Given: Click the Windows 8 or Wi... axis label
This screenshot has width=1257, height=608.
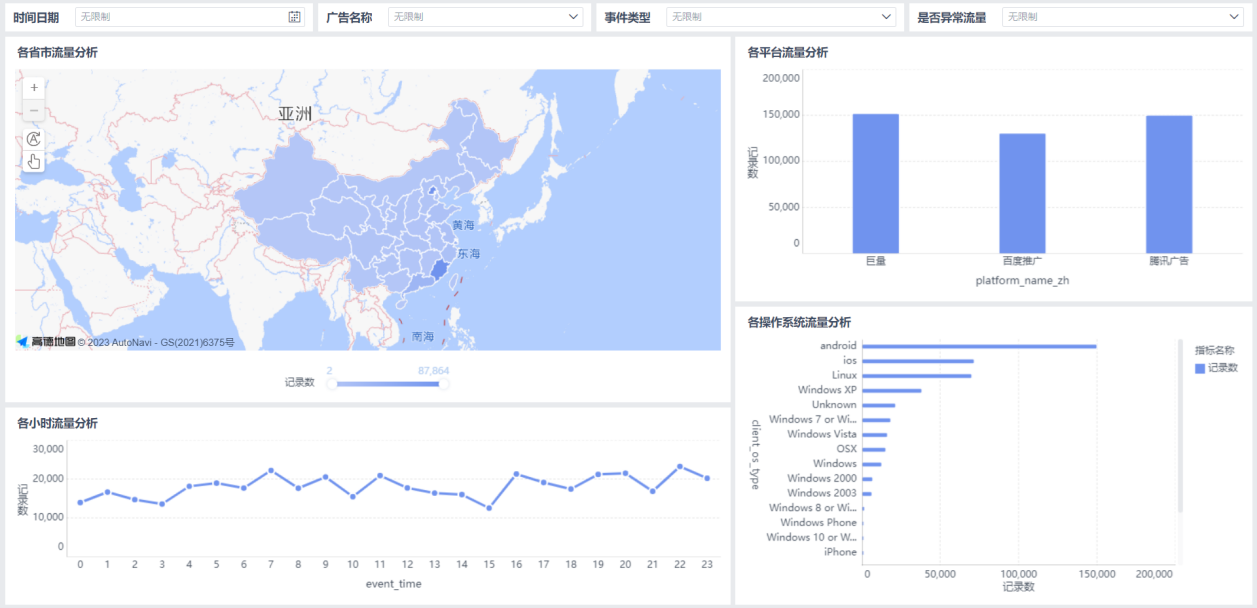Looking at the screenshot, I should tap(813, 508).
